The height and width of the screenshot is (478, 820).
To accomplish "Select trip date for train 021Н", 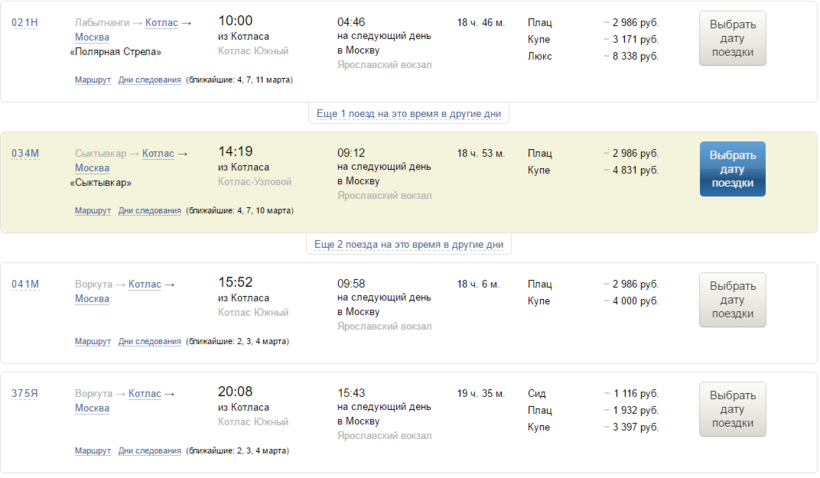I will [x=732, y=39].
